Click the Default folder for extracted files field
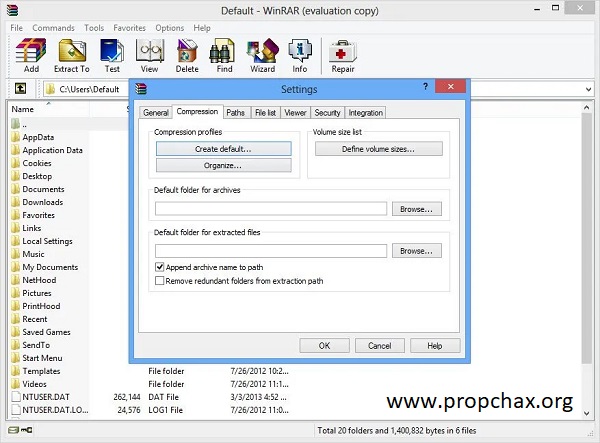The image size is (600, 443). 271,251
